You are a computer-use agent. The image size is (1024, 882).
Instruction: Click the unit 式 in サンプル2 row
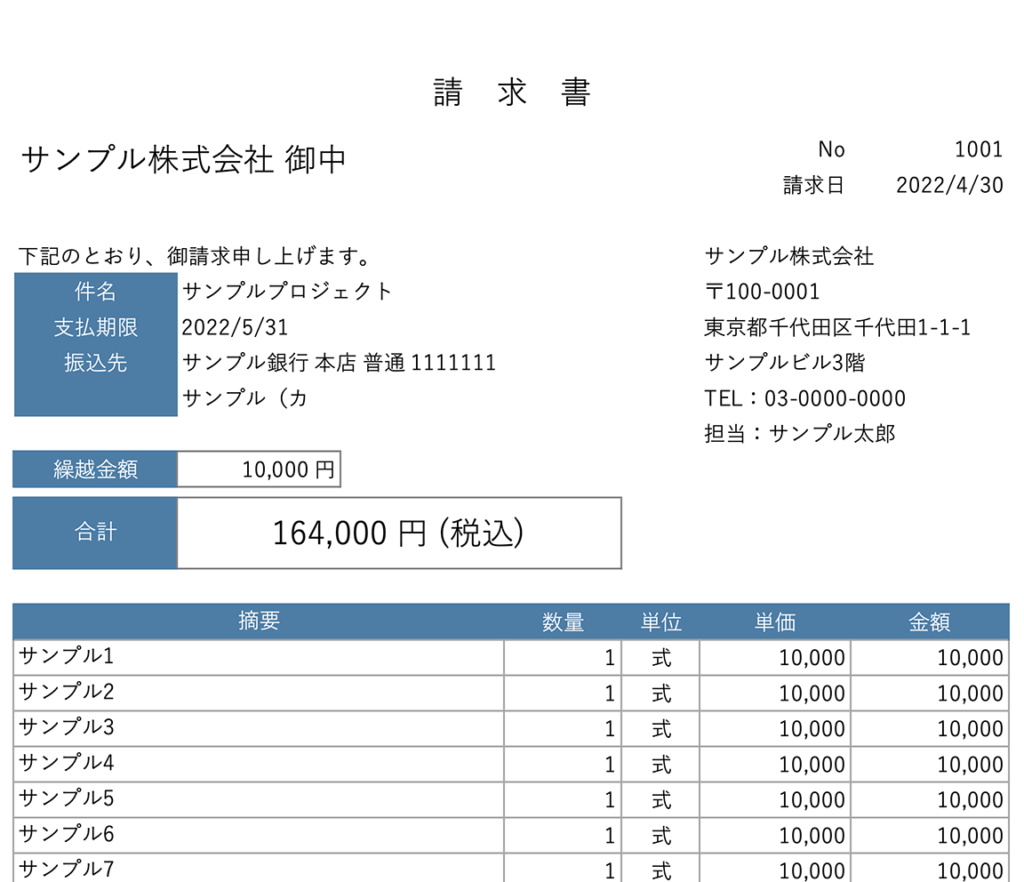[661, 693]
